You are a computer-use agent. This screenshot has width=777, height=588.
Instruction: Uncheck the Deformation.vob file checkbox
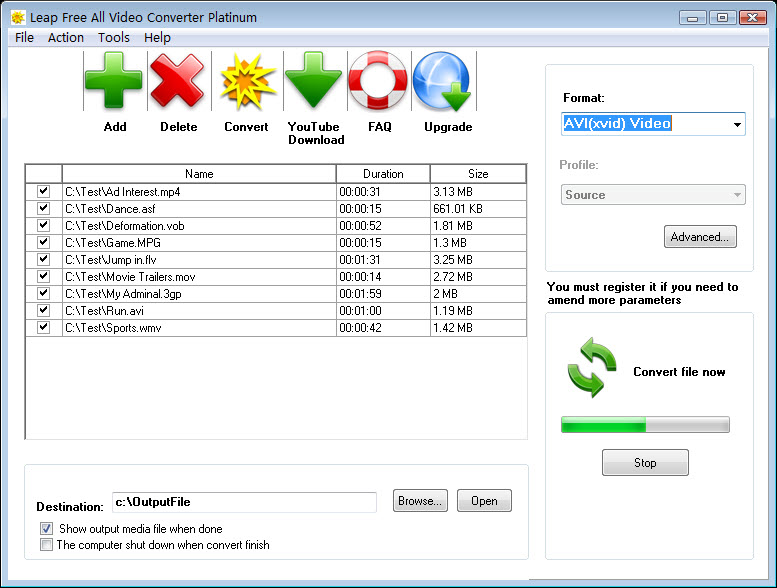pyautogui.click(x=44, y=225)
